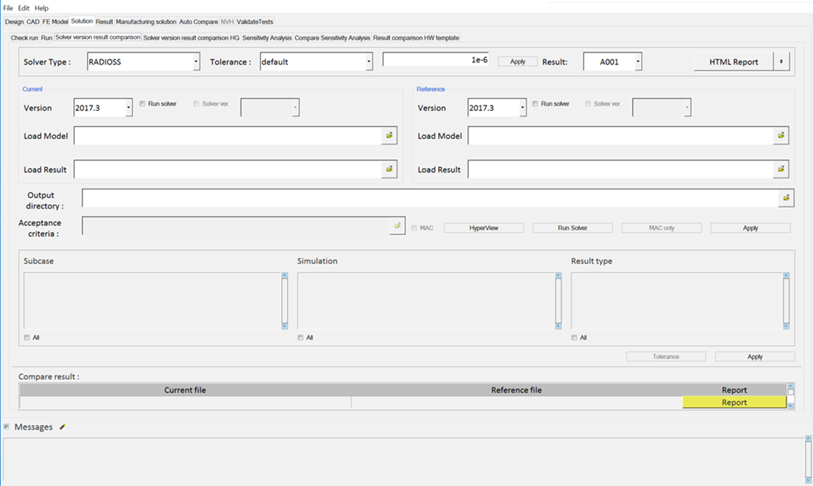Open the Edit menu
813x486 pixels.
pos(24,8)
